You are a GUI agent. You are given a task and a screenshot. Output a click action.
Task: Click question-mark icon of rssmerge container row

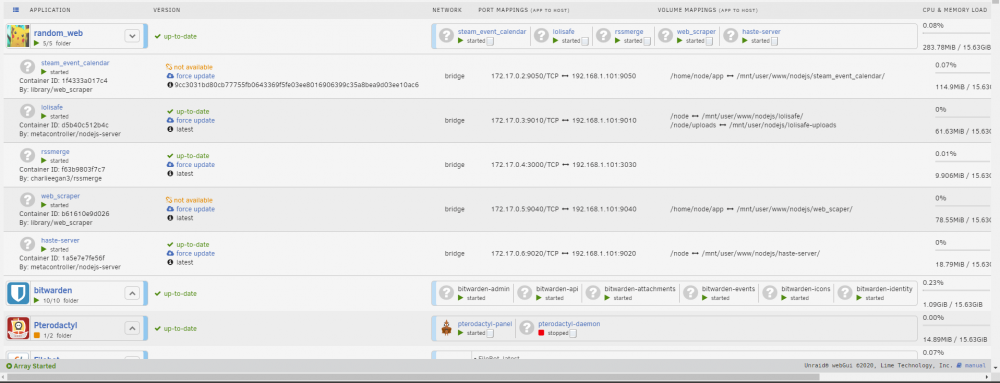click(x=27, y=155)
